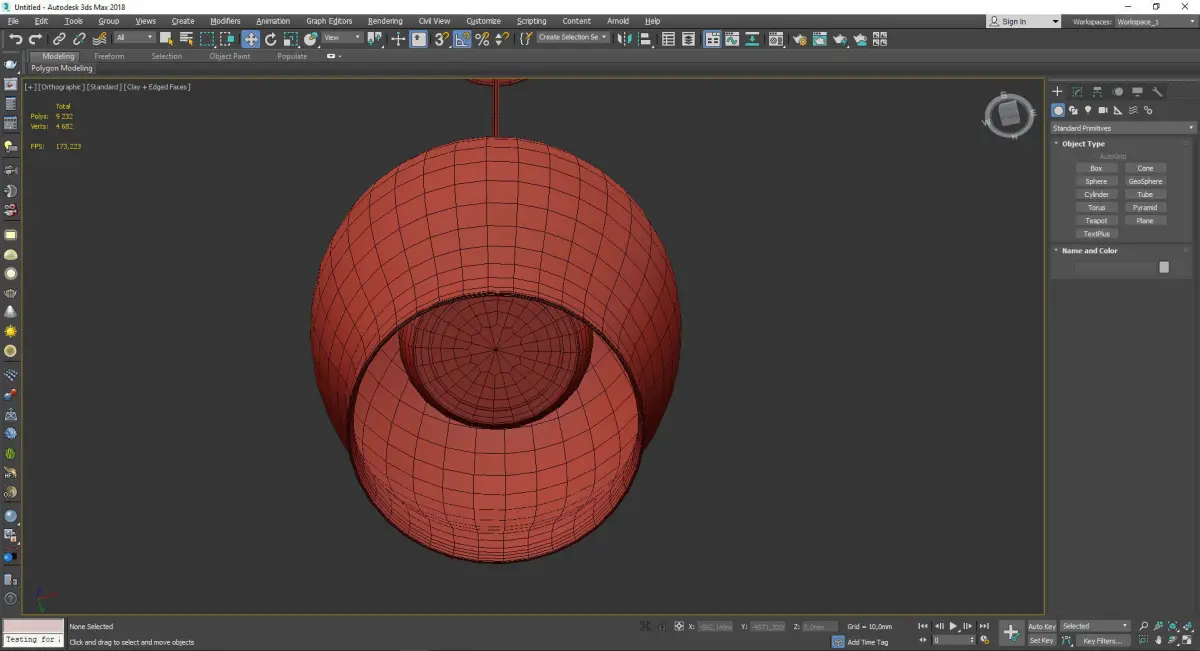Toggle Percent Snap
The image size is (1200, 651).
(482, 39)
